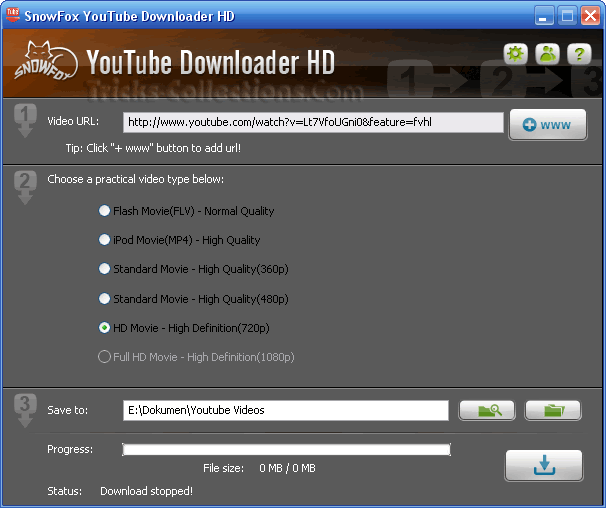Image resolution: width=606 pixels, height=508 pixels.
Task: Start the download with the arrow button
Action: tap(544, 465)
